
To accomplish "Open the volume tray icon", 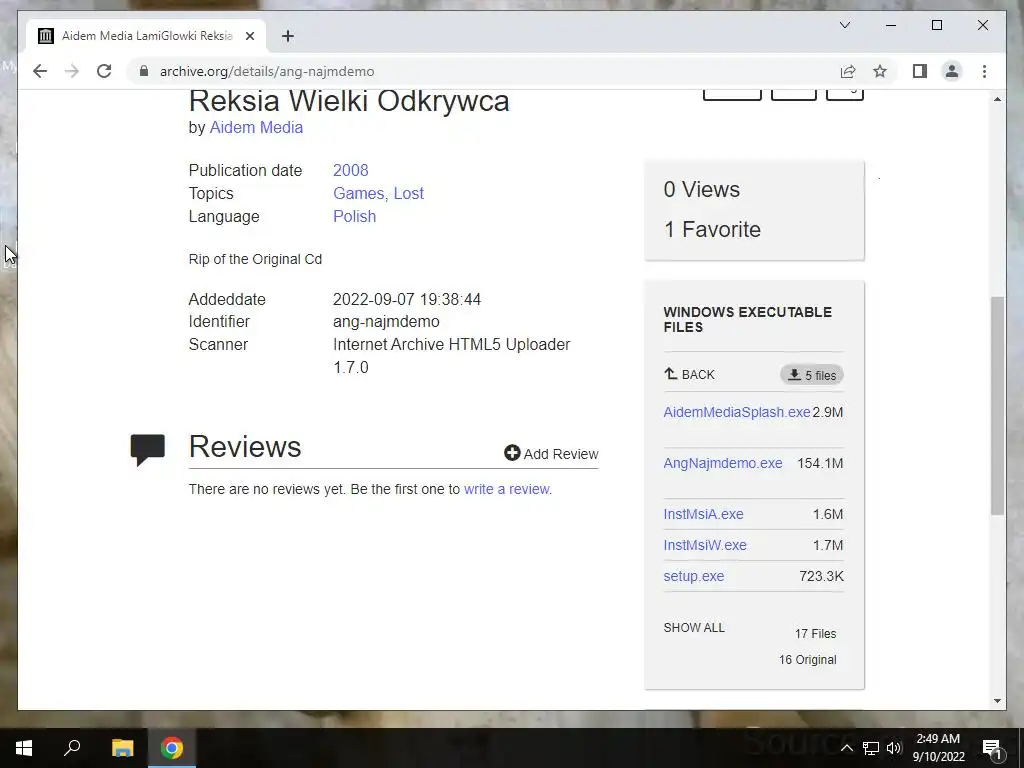I will pos(894,748).
